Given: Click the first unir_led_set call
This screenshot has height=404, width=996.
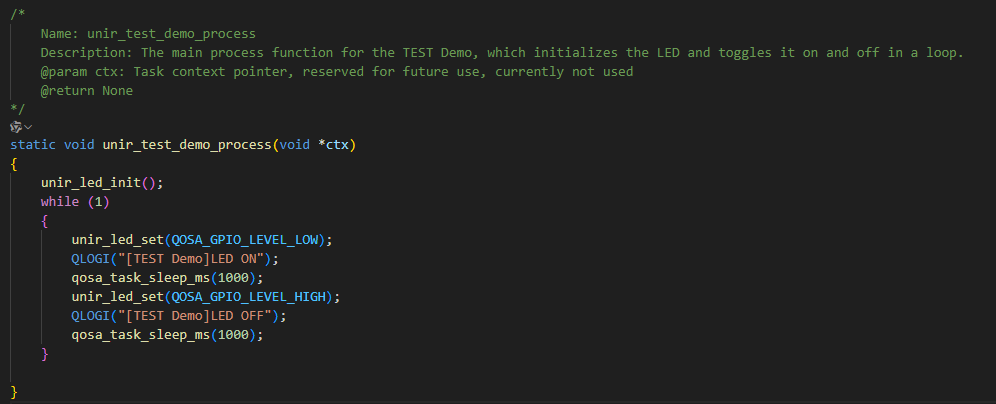Looking at the screenshot, I should coord(110,240).
